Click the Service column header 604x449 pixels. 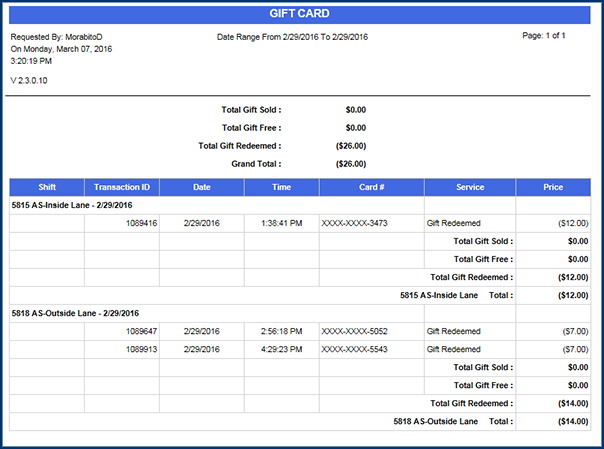tap(470, 187)
